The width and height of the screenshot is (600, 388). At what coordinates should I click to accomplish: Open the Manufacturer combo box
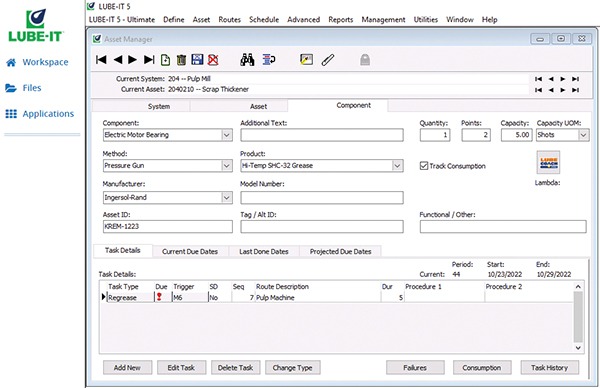(x=227, y=197)
